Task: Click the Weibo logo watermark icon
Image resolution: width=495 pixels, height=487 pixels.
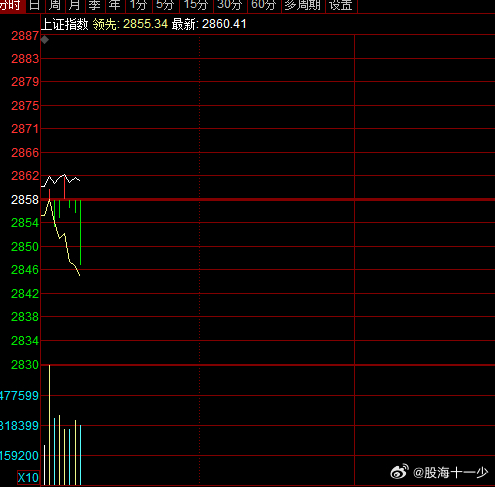Action: pos(399,472)
